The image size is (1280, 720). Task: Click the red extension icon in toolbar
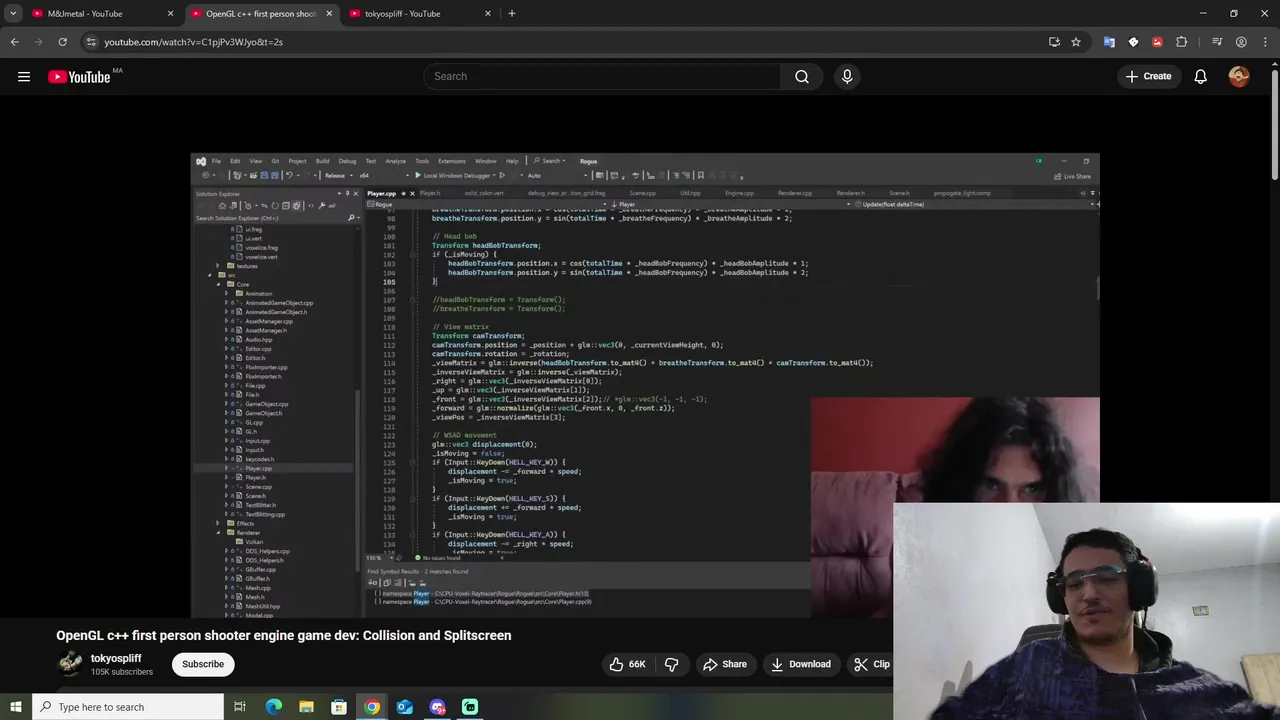point(1157,42)
